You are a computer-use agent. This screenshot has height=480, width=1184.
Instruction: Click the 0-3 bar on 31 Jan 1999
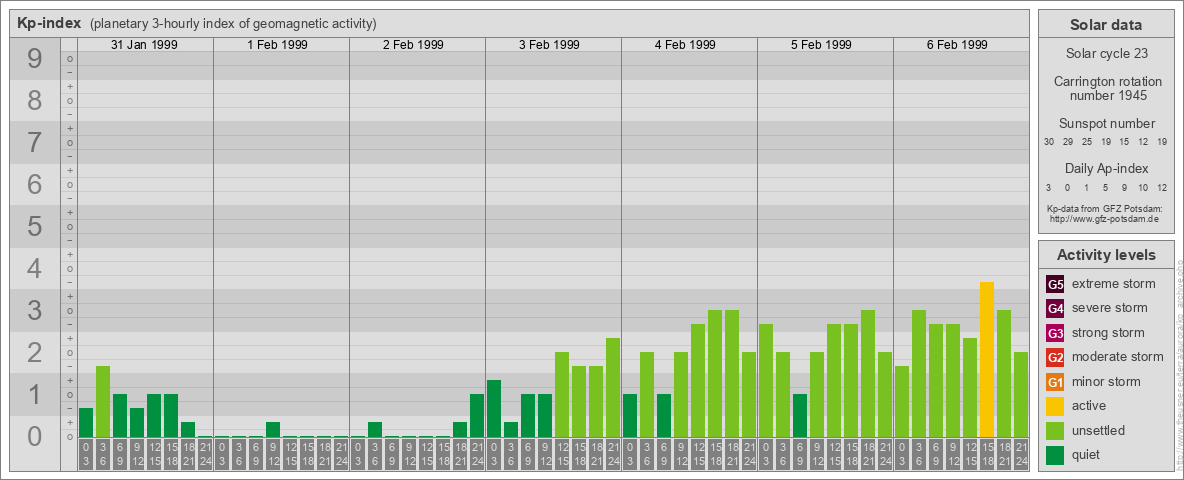86,423
